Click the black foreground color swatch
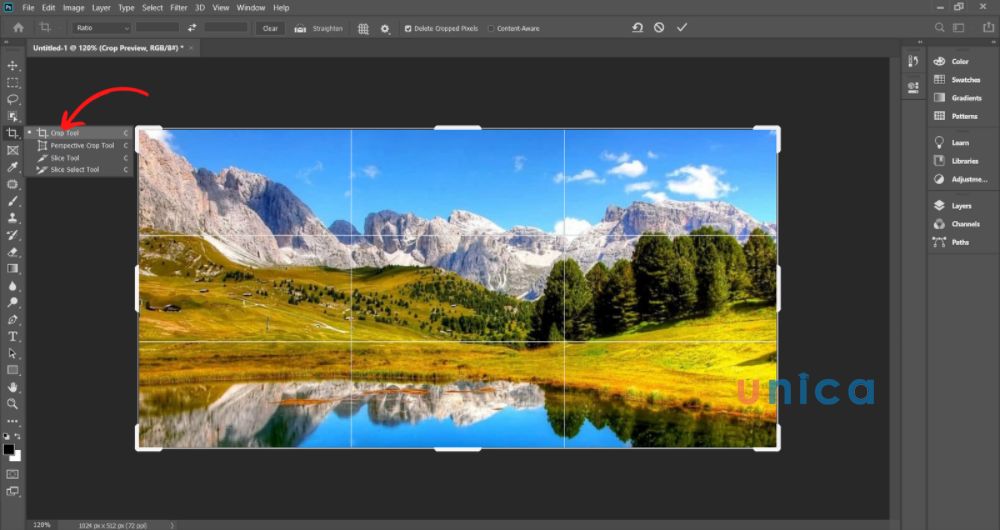 (x=8, y=450)
